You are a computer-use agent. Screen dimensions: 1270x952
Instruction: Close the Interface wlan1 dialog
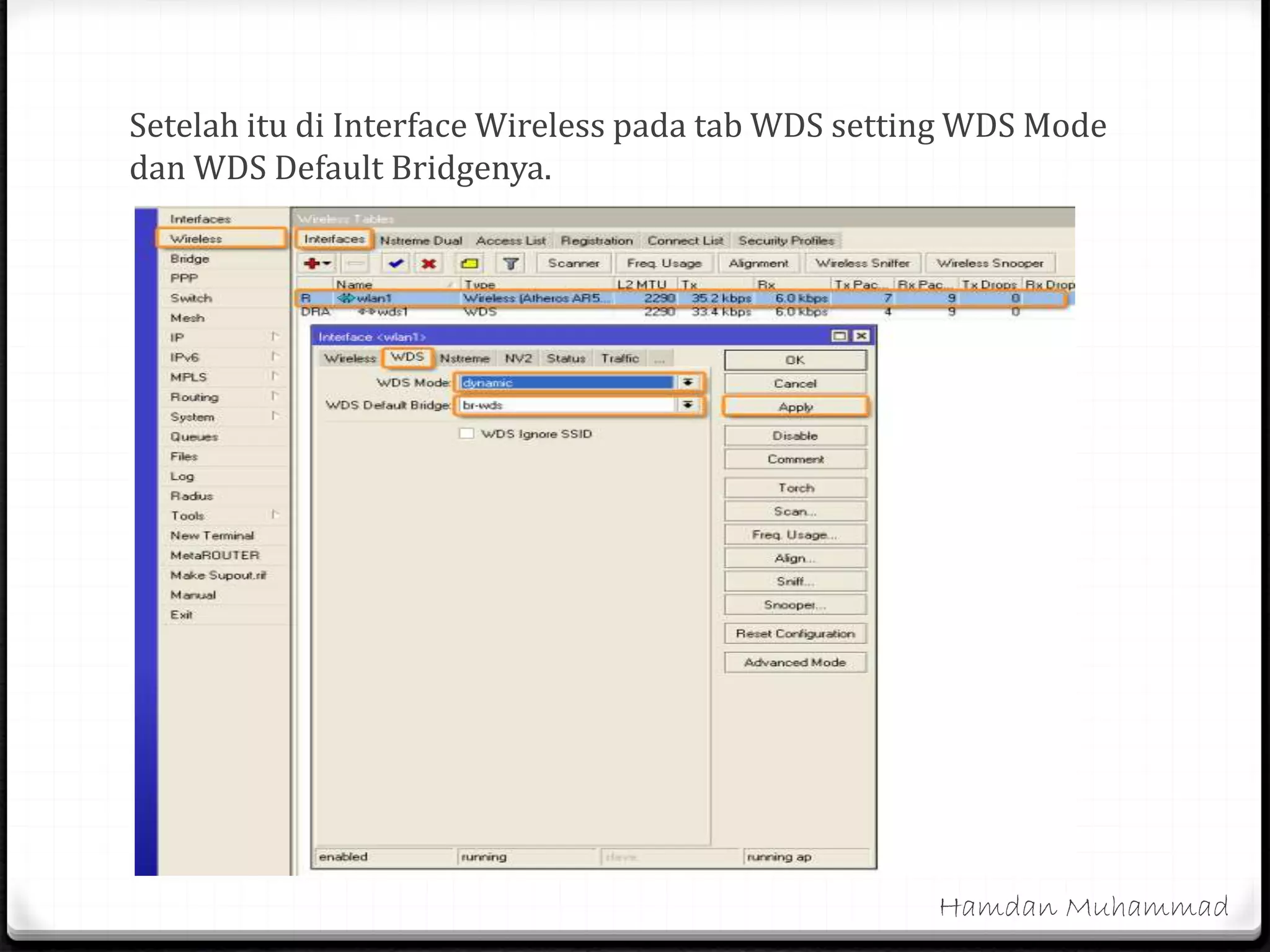tap(861, 336)
